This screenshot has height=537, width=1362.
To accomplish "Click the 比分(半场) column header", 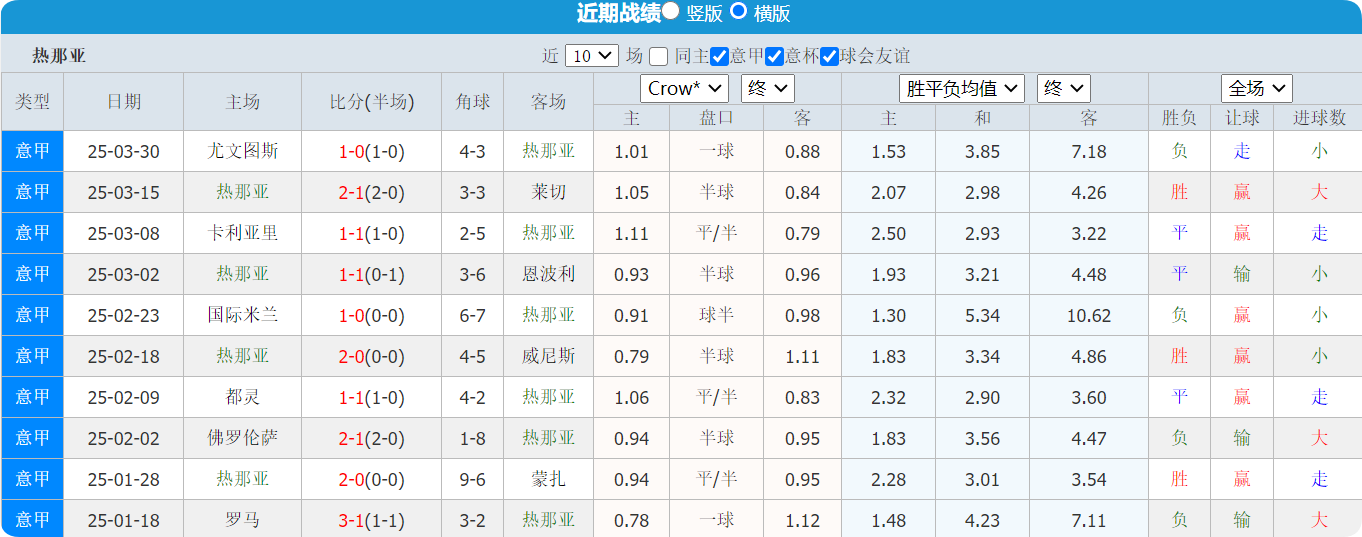I will [x=371, y=102].
